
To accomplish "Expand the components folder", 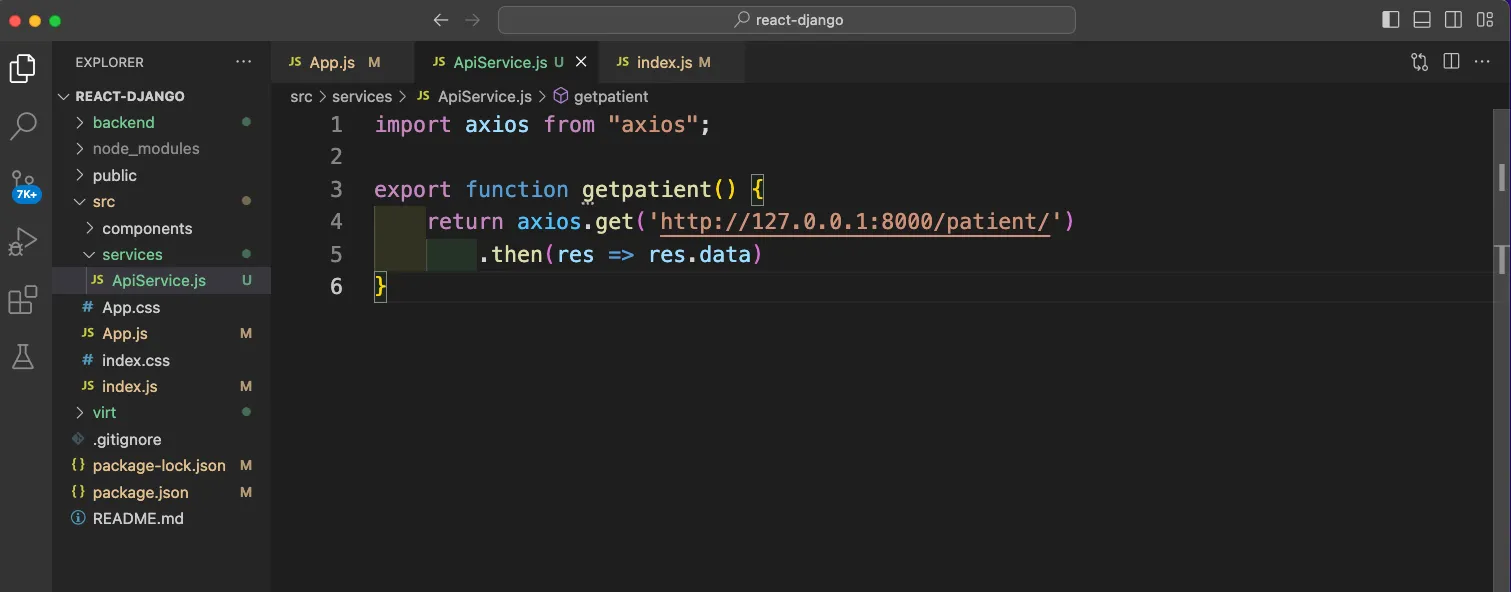I will point(161,228).
